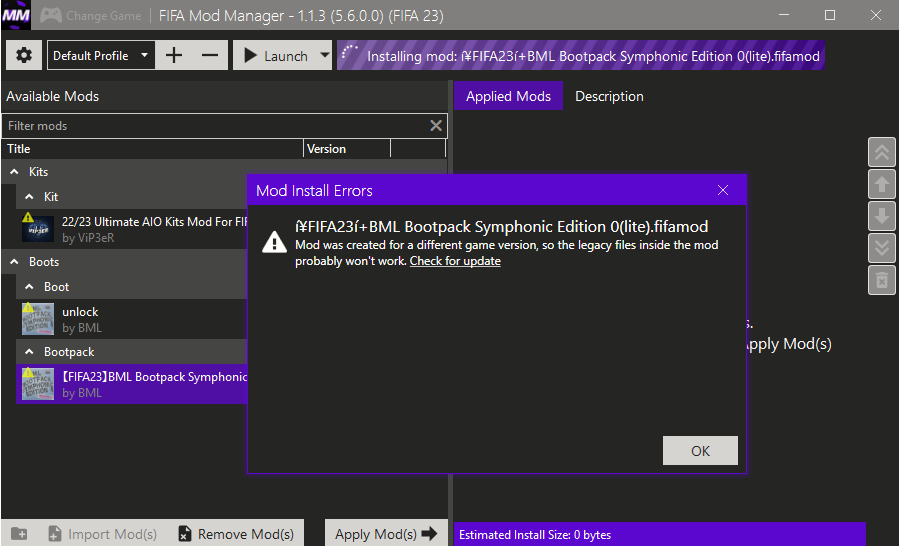Remove the profile with minus button
This screenshot has height=546, width=900.
point(210,56)
